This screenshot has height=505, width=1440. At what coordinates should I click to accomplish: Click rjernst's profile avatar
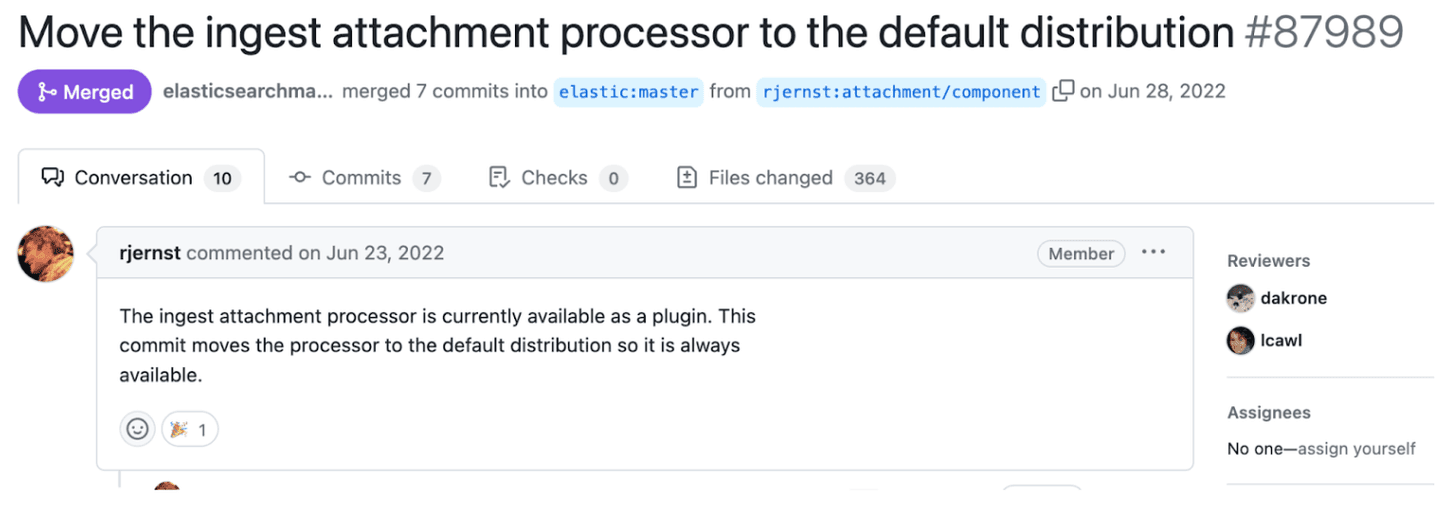pos(46,254)
